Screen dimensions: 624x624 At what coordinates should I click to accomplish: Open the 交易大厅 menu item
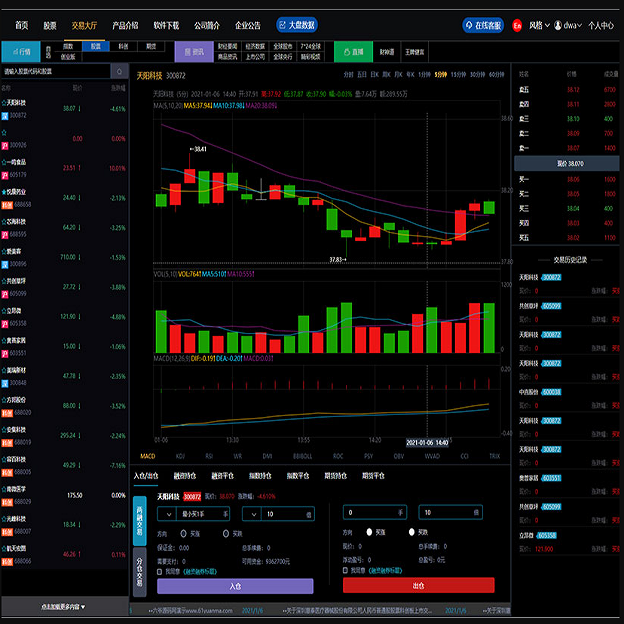[x=85, y=24]
